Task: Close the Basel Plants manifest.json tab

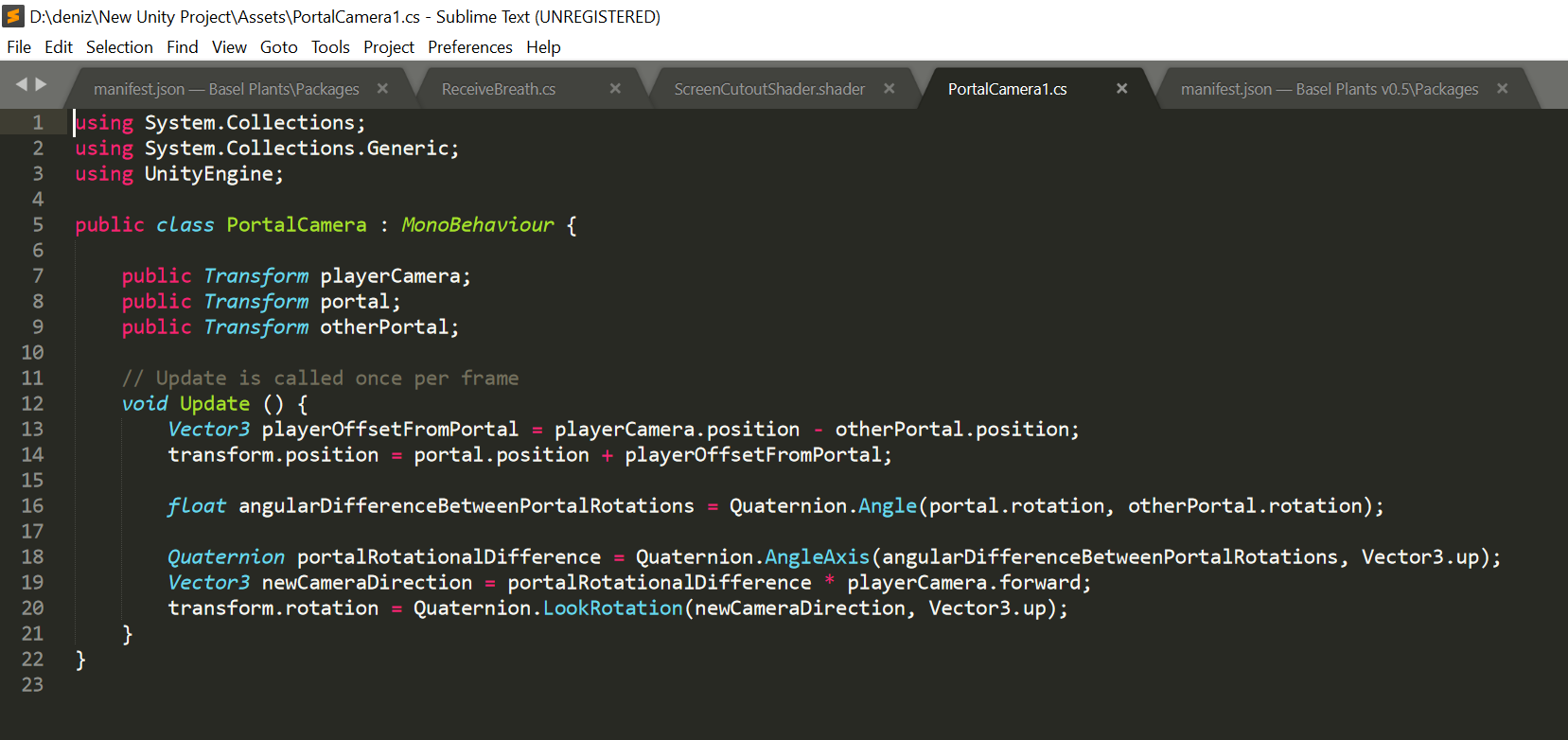Action: 382,88
